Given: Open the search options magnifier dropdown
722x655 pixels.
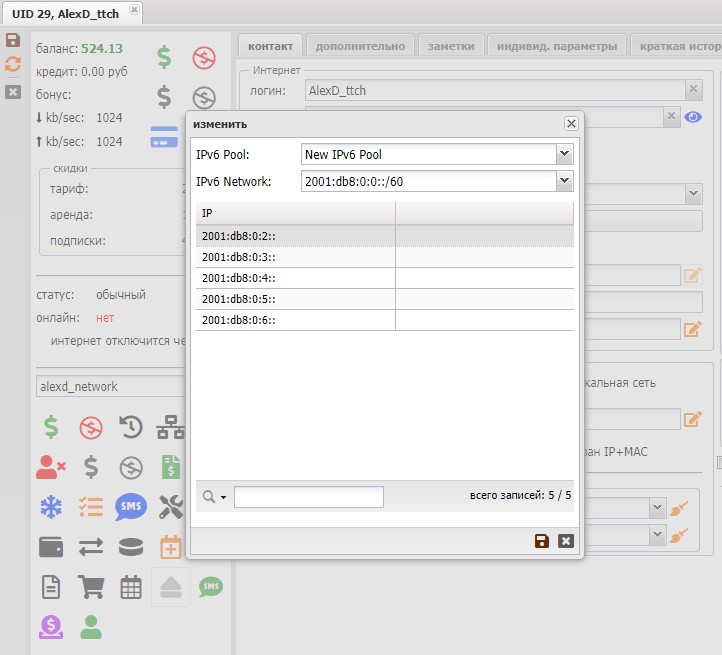Looking at the screenshot, I should 214,497.
